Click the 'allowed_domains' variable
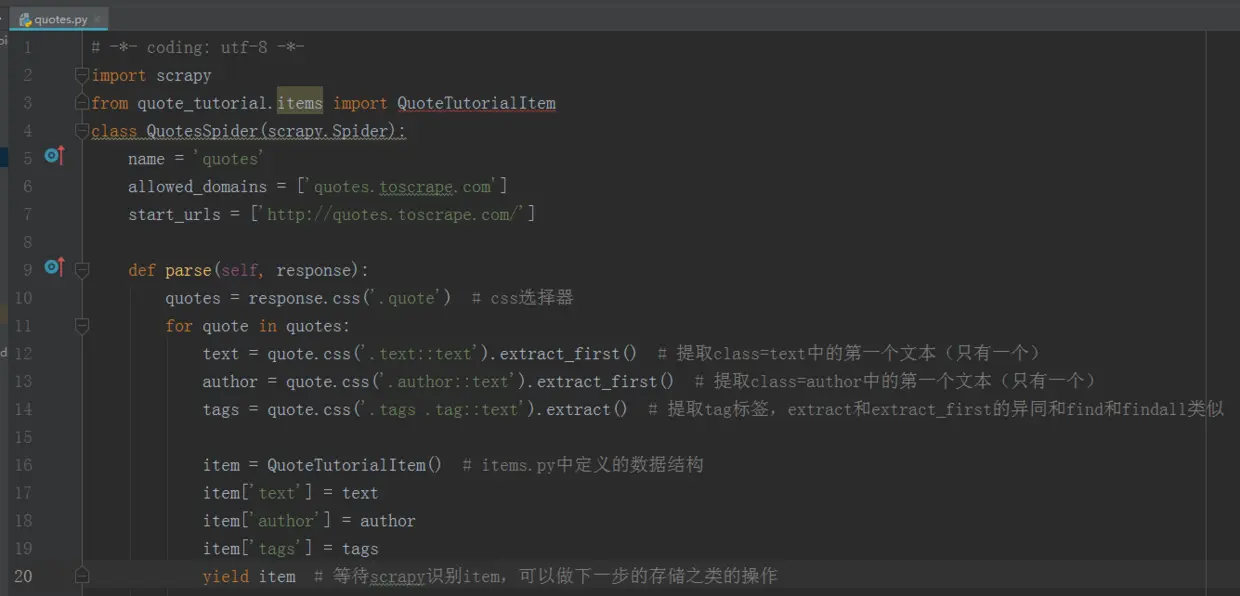 tap(197, 187)
